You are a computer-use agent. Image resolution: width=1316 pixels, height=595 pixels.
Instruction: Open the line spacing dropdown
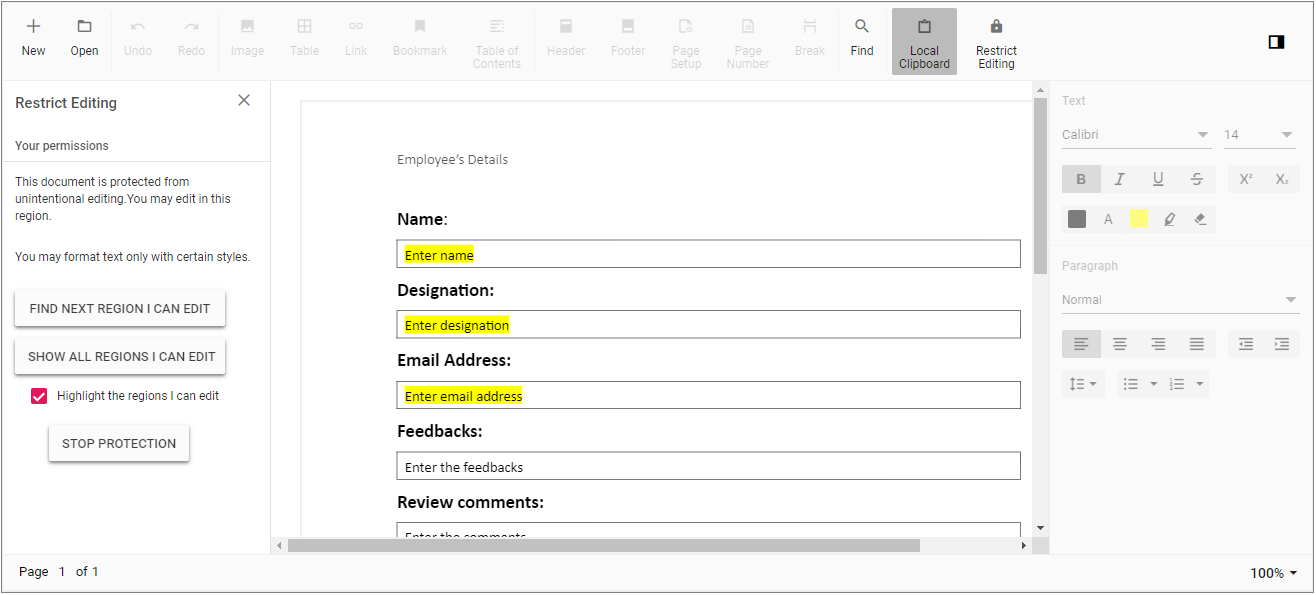point(1083,384)
